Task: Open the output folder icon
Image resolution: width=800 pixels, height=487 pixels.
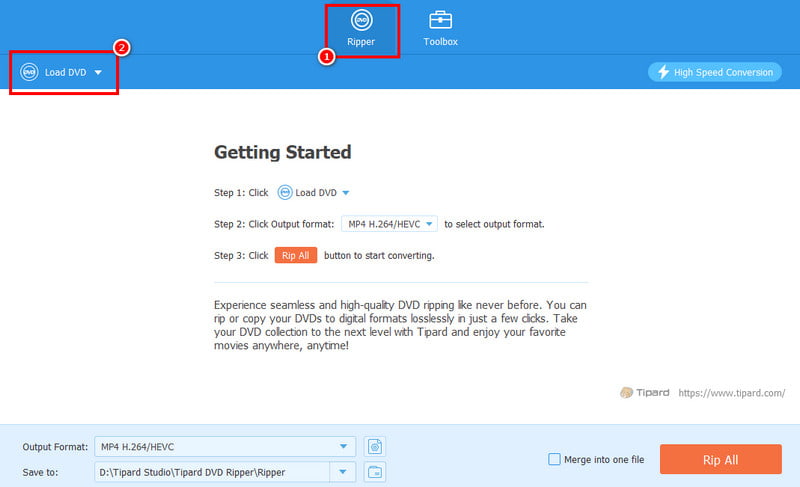Action: point(375,472)
